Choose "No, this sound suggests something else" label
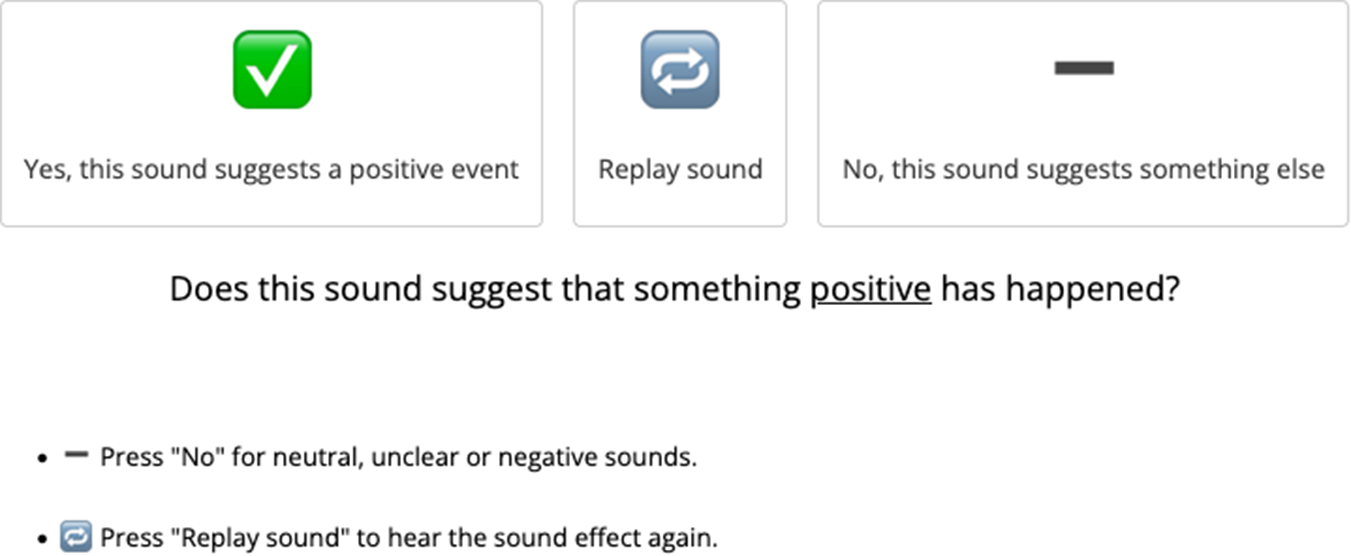1351x556 pixels. pos(1083,169)
